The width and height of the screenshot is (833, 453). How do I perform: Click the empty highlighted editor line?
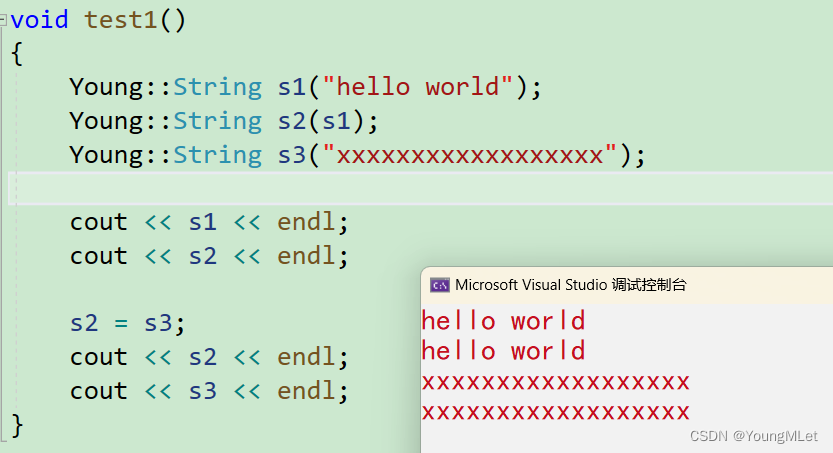pos(421,189)
